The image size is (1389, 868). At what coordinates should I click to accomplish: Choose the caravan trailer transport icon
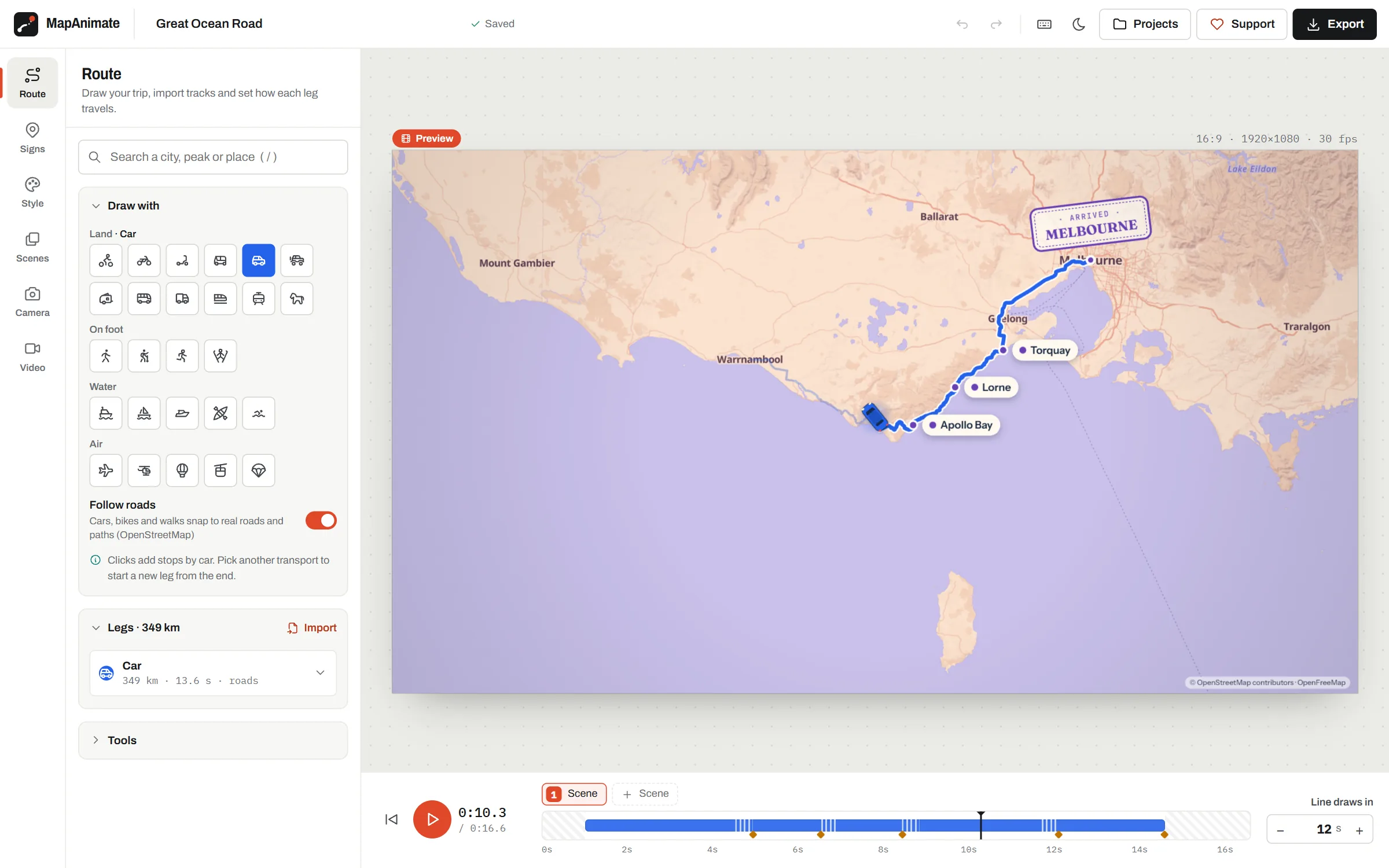coord(106,299)
